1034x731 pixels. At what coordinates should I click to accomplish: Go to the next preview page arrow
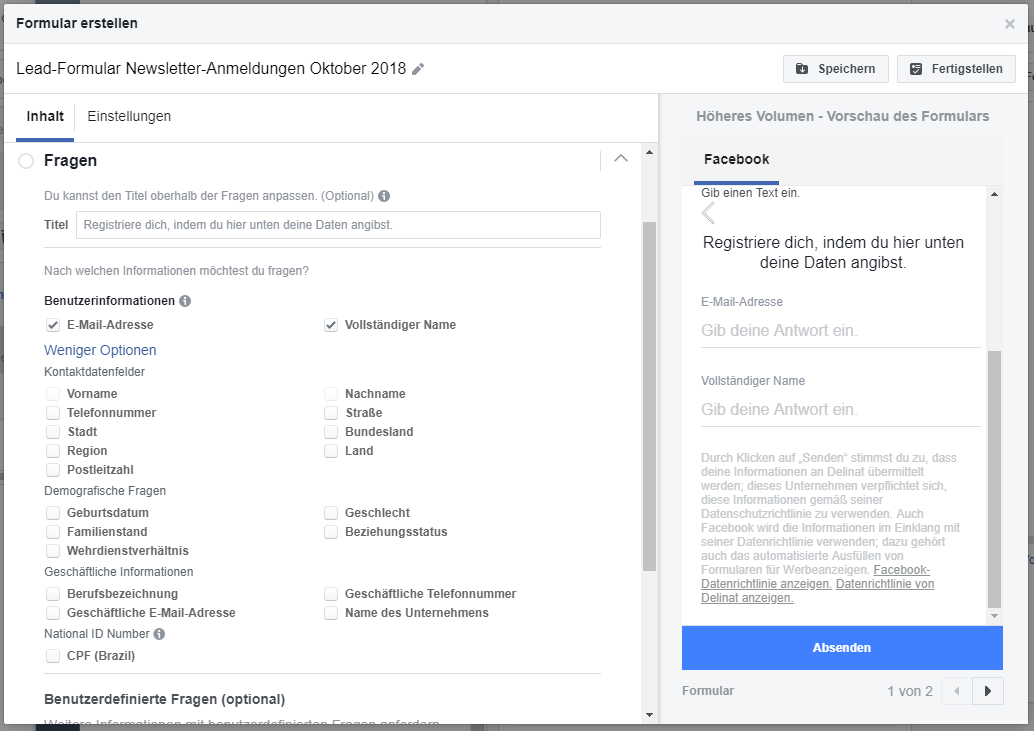point(987,691)
